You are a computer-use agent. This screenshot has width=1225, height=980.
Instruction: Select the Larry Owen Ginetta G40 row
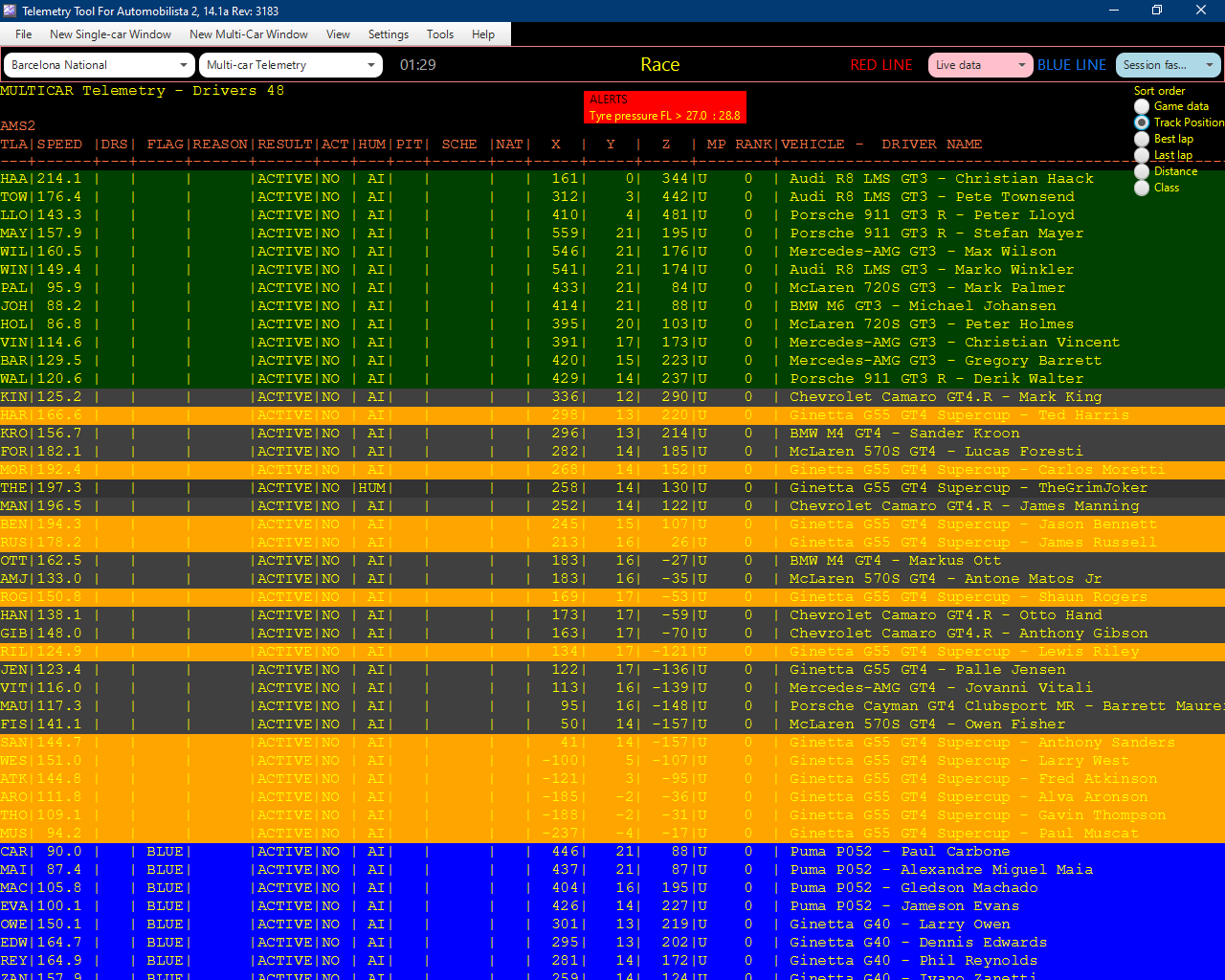pyautogui.click(x=612, y=924)
